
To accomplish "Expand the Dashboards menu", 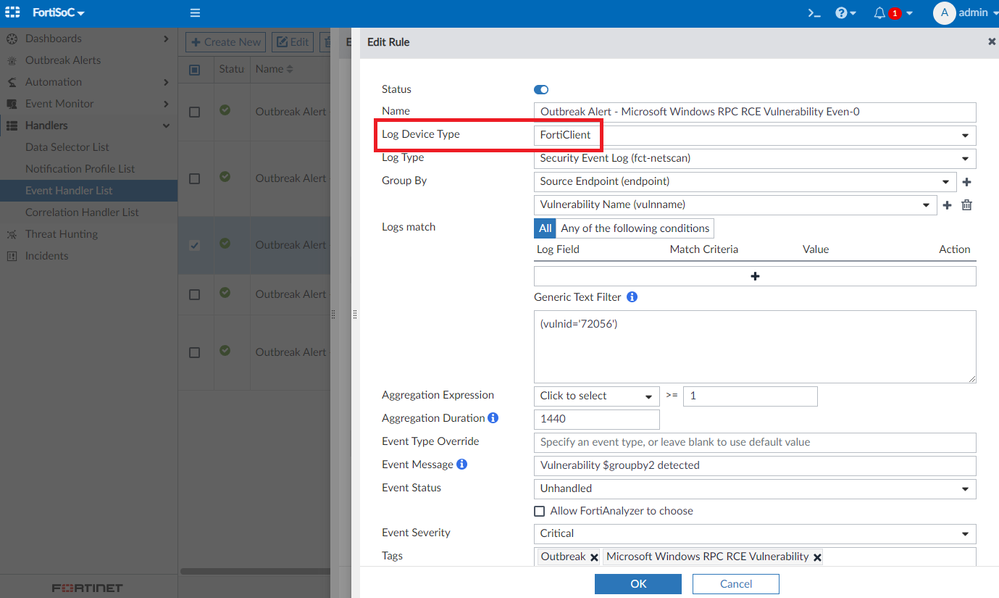I will point(89,38).
